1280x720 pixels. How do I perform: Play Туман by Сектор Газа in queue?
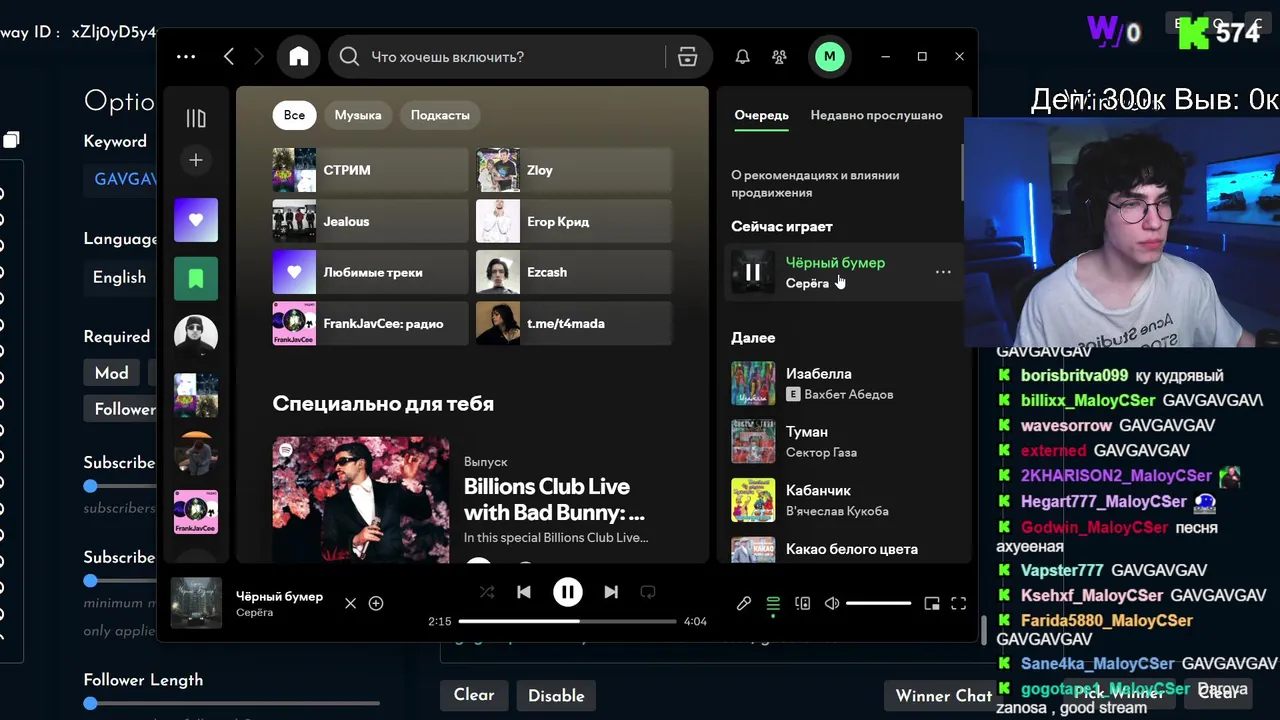(844, 441)
